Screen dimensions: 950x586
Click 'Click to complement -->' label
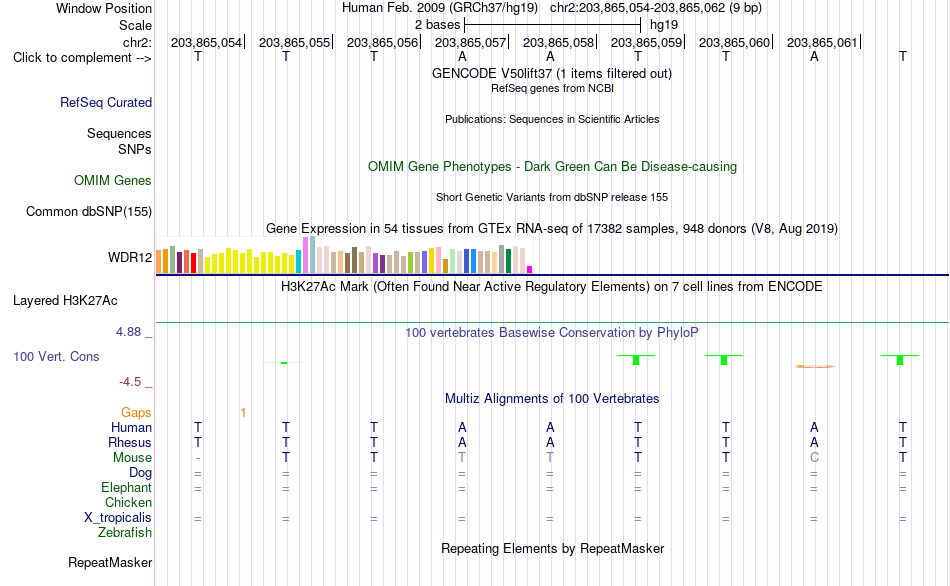[82, 58]
